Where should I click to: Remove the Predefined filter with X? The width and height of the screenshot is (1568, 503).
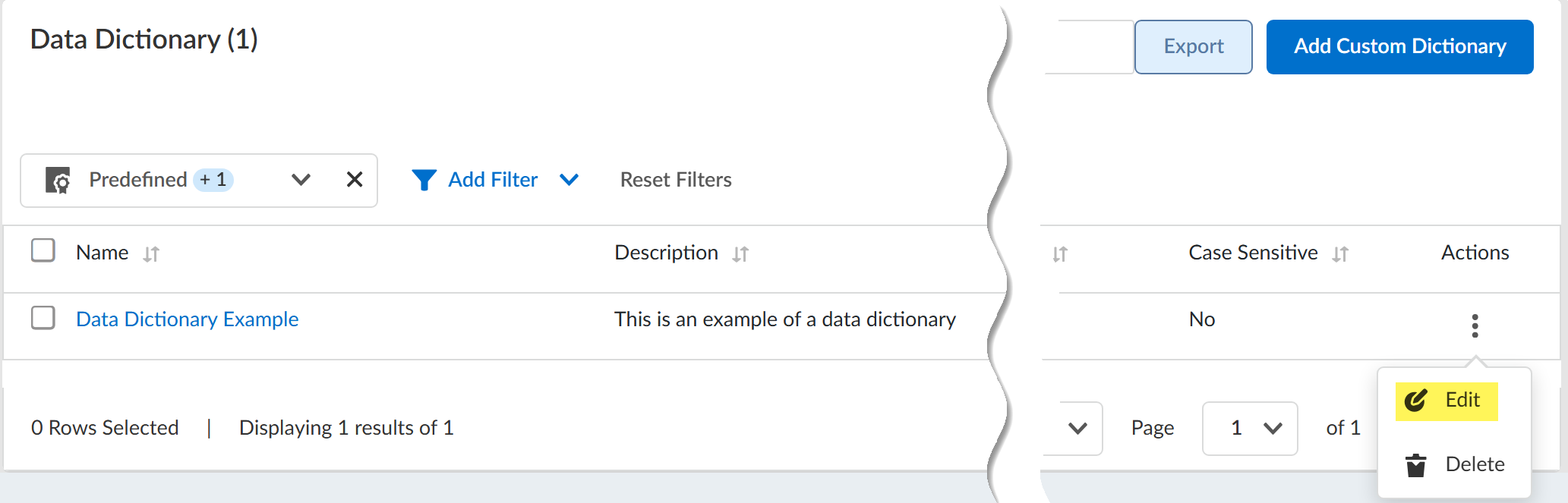click(x=354, y=180)
